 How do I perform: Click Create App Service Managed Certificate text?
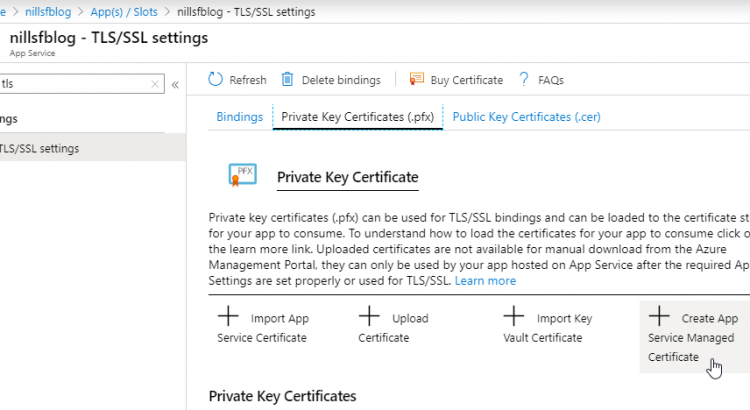coord(693,338)
